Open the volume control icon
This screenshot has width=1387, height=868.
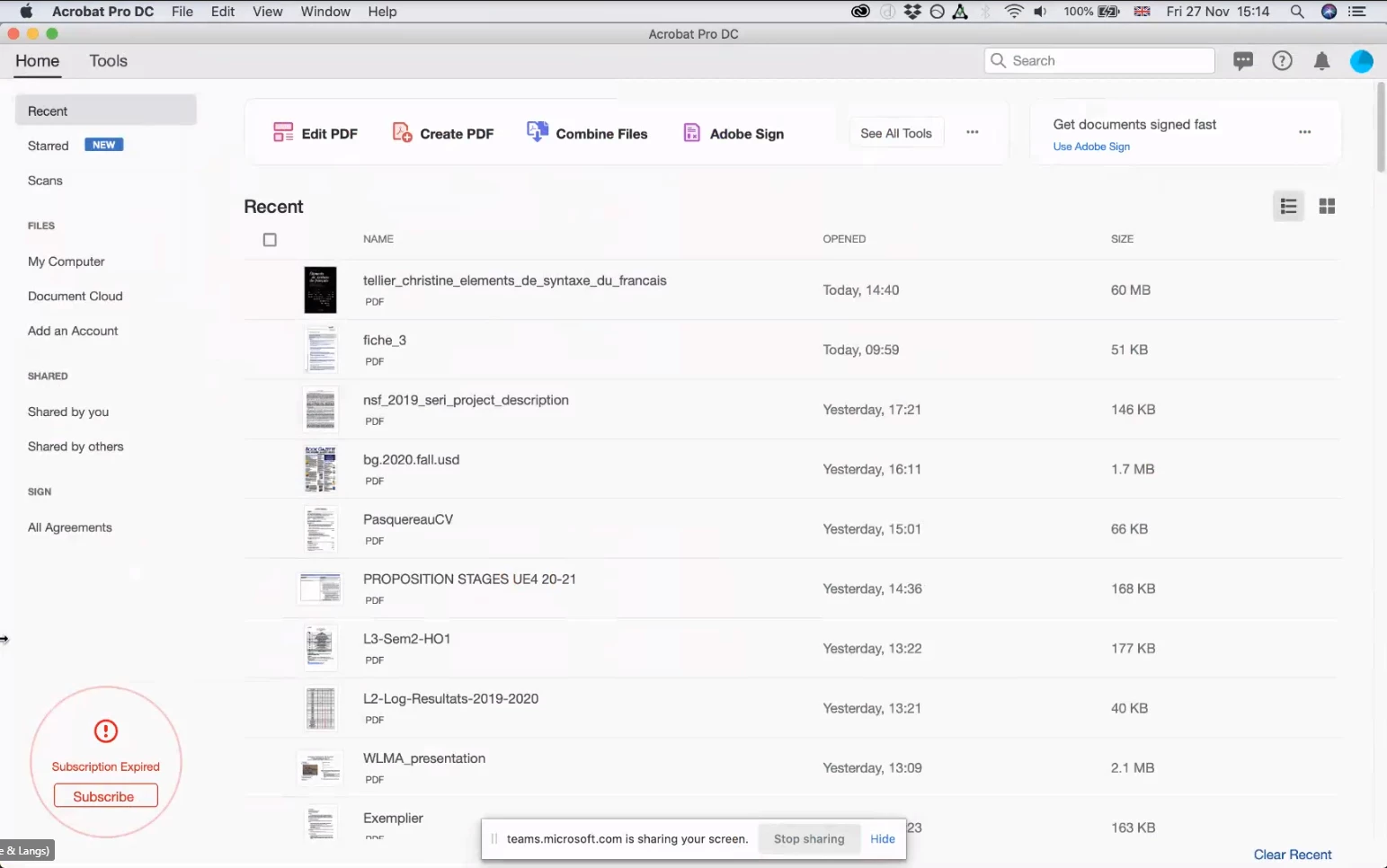(x=1040, y=12)
